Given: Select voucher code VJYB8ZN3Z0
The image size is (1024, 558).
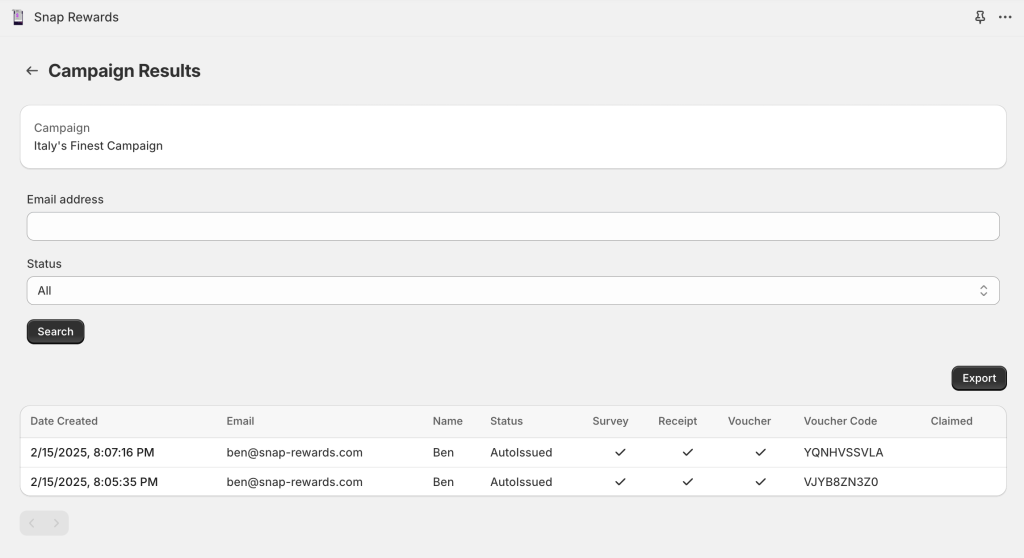Looking at the screenshot, I should tap(840, 482).
